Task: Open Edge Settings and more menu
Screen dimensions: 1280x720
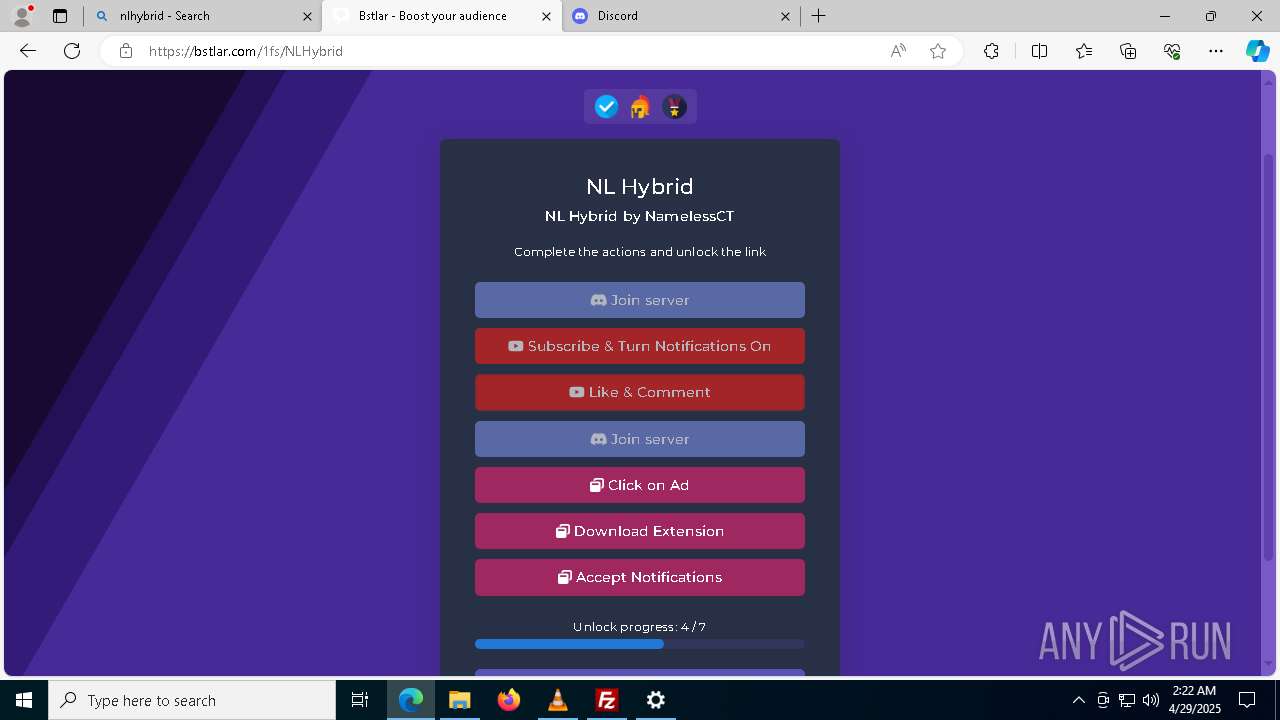Action: 1216,51
